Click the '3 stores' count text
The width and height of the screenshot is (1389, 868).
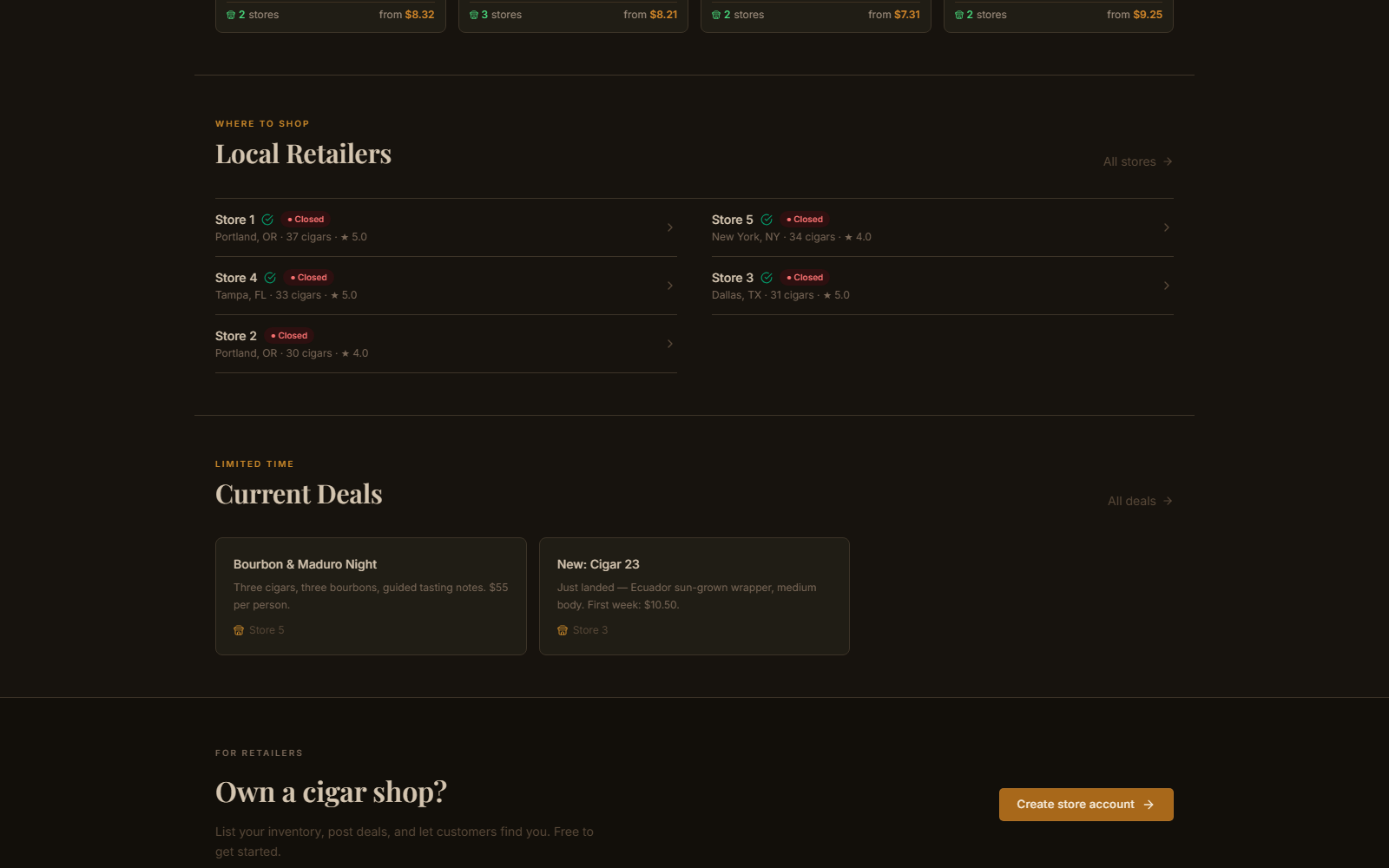[x=502, y=15]
